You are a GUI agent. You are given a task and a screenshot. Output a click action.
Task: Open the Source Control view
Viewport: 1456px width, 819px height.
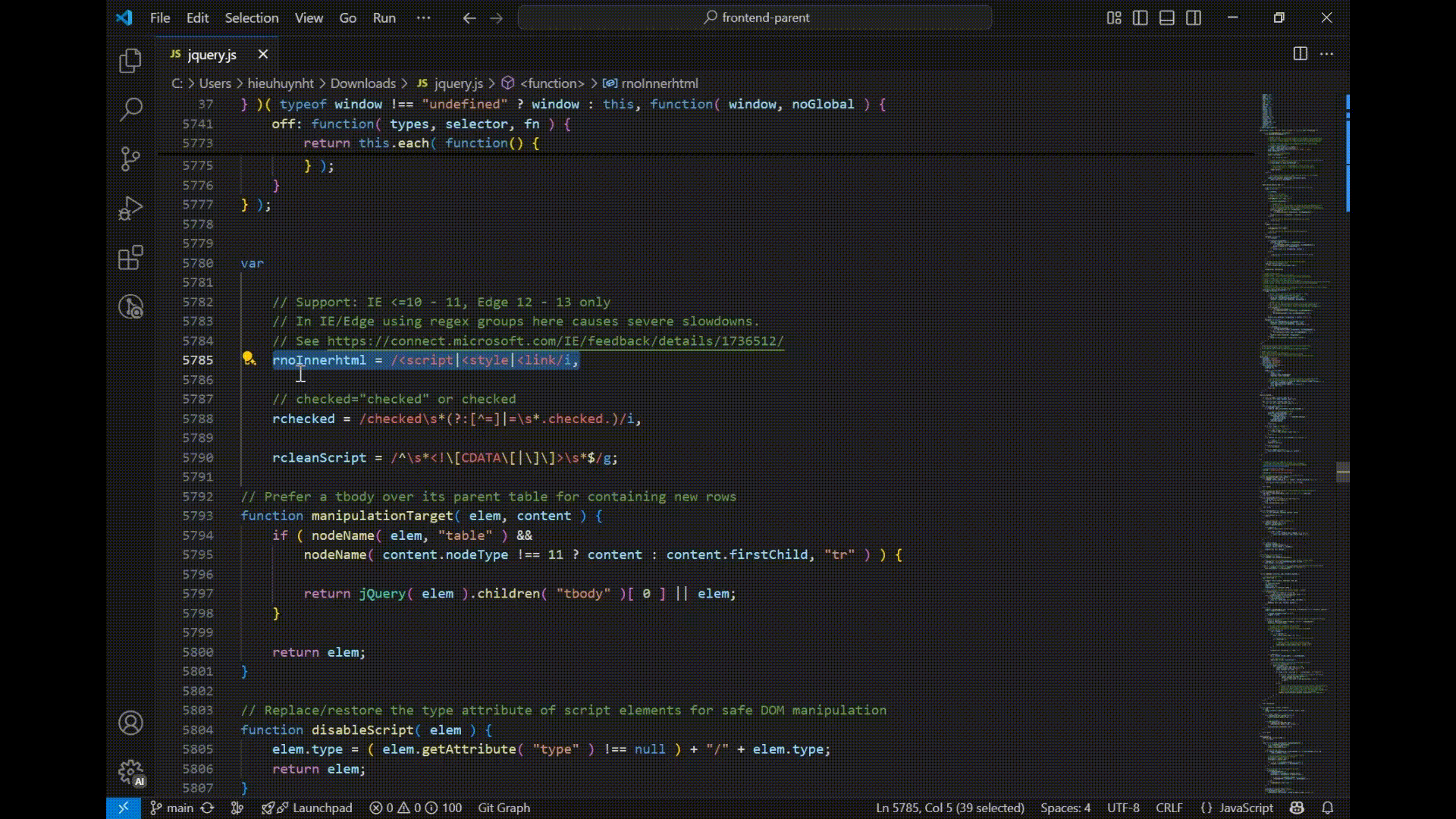[130, 158]
